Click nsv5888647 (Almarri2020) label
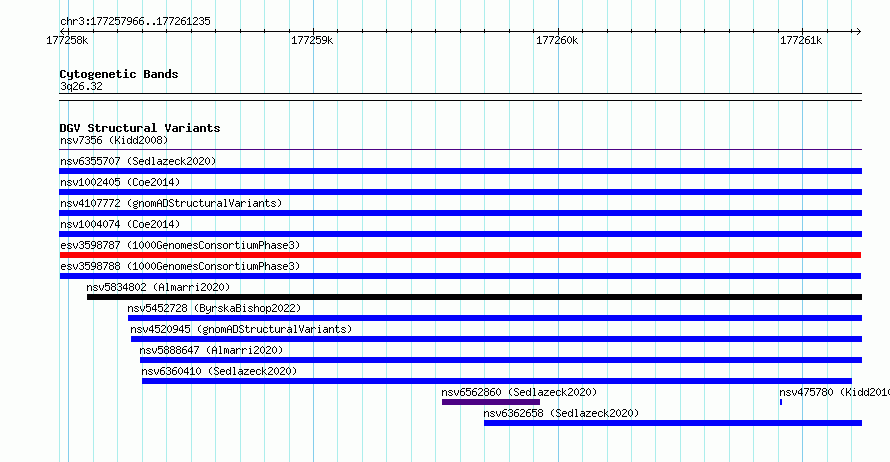890x462 pixels. coord(211,350)
